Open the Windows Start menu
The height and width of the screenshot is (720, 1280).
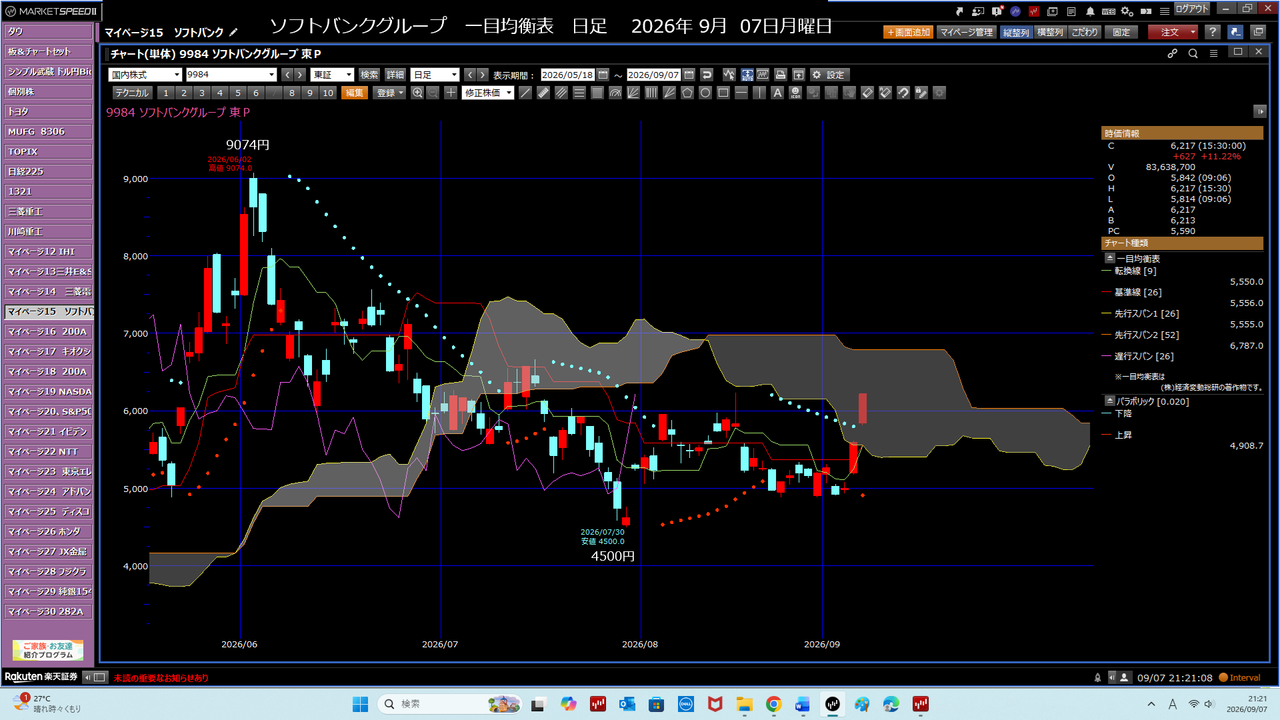[x=360, y=704]
